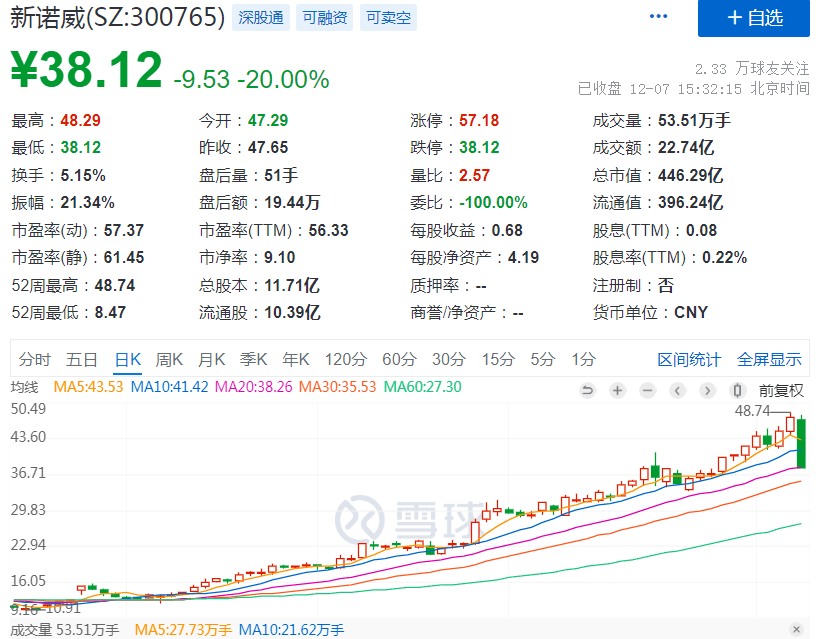Open the three-dot more options menu
Image resolution: width=822 pixels, height=639 pixels.
click(658, 16)
